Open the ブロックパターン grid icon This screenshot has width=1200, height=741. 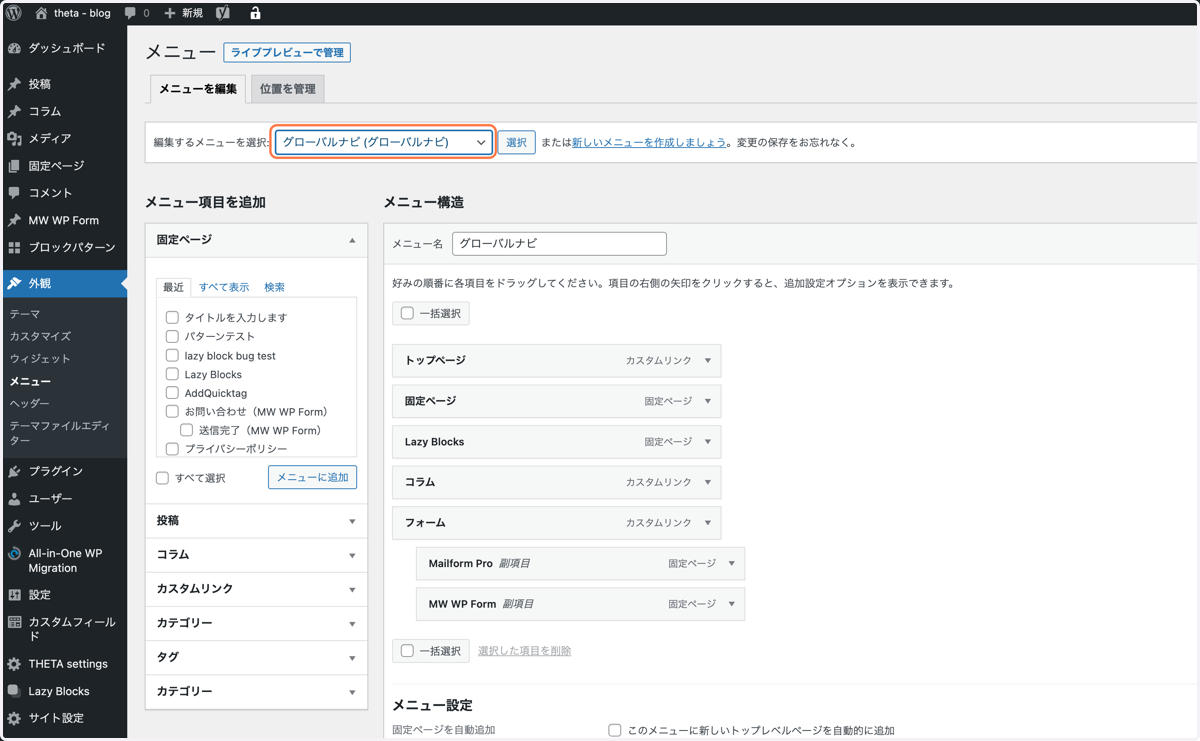pyautogui.click(x=14, y=247)
